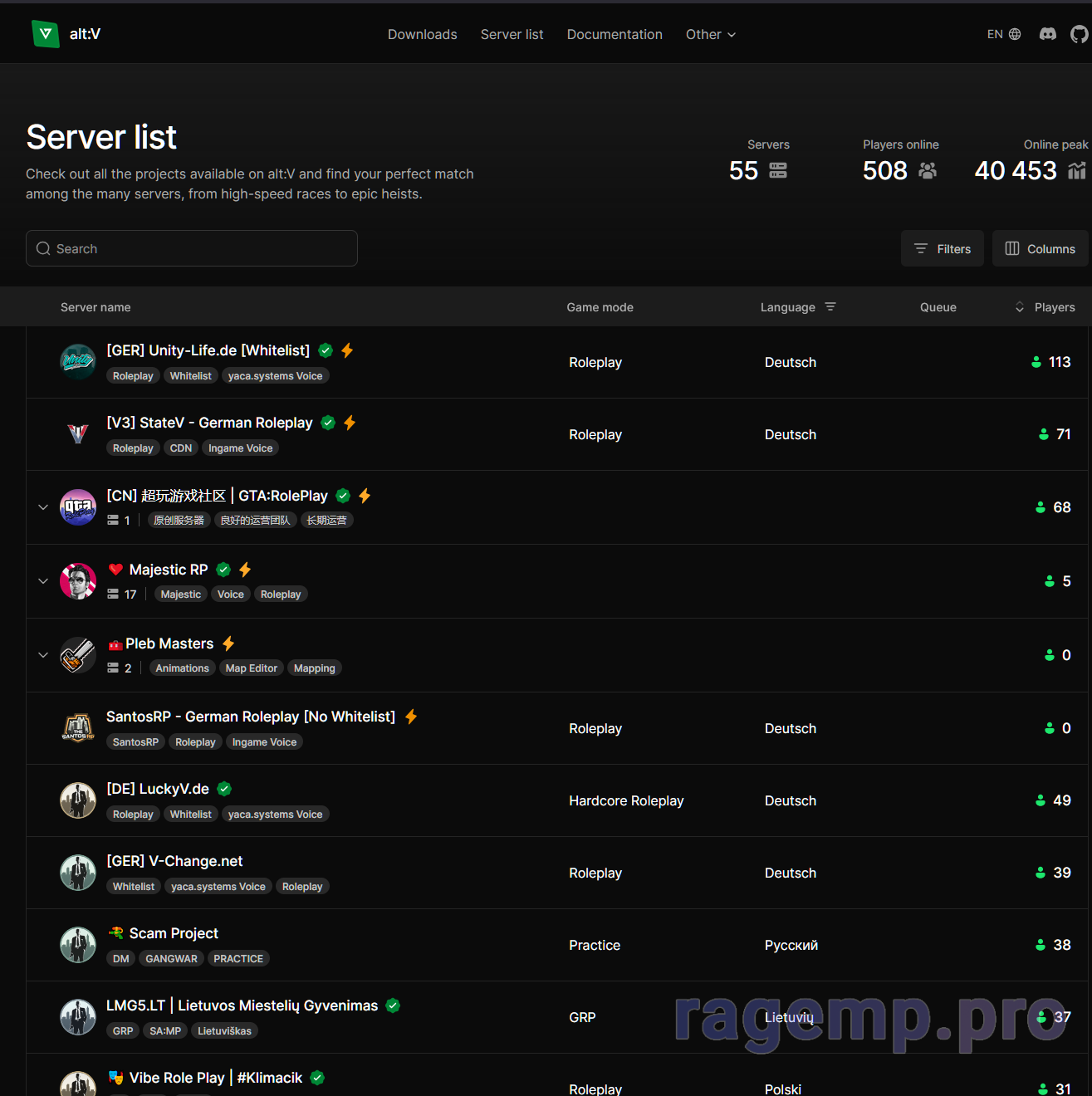
Task: Expand the Majestic RP server group
Action: click(x=43, y=581)
